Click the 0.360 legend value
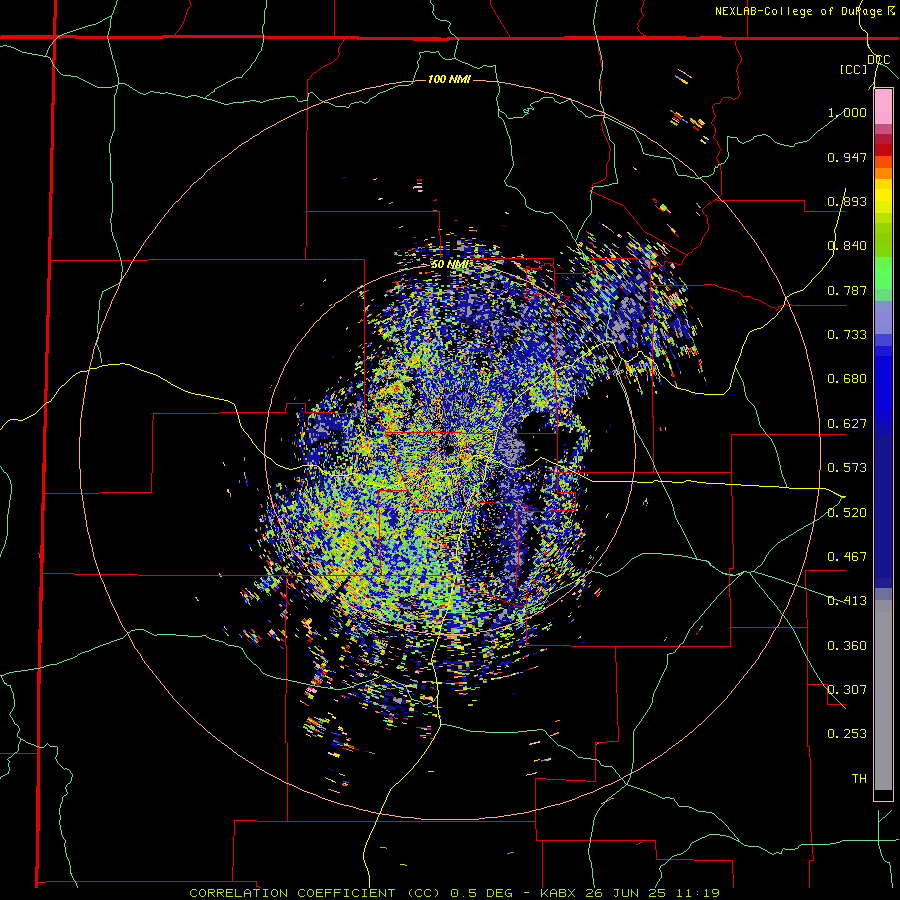Screen dimensions: 900x900 pos(847,646)
